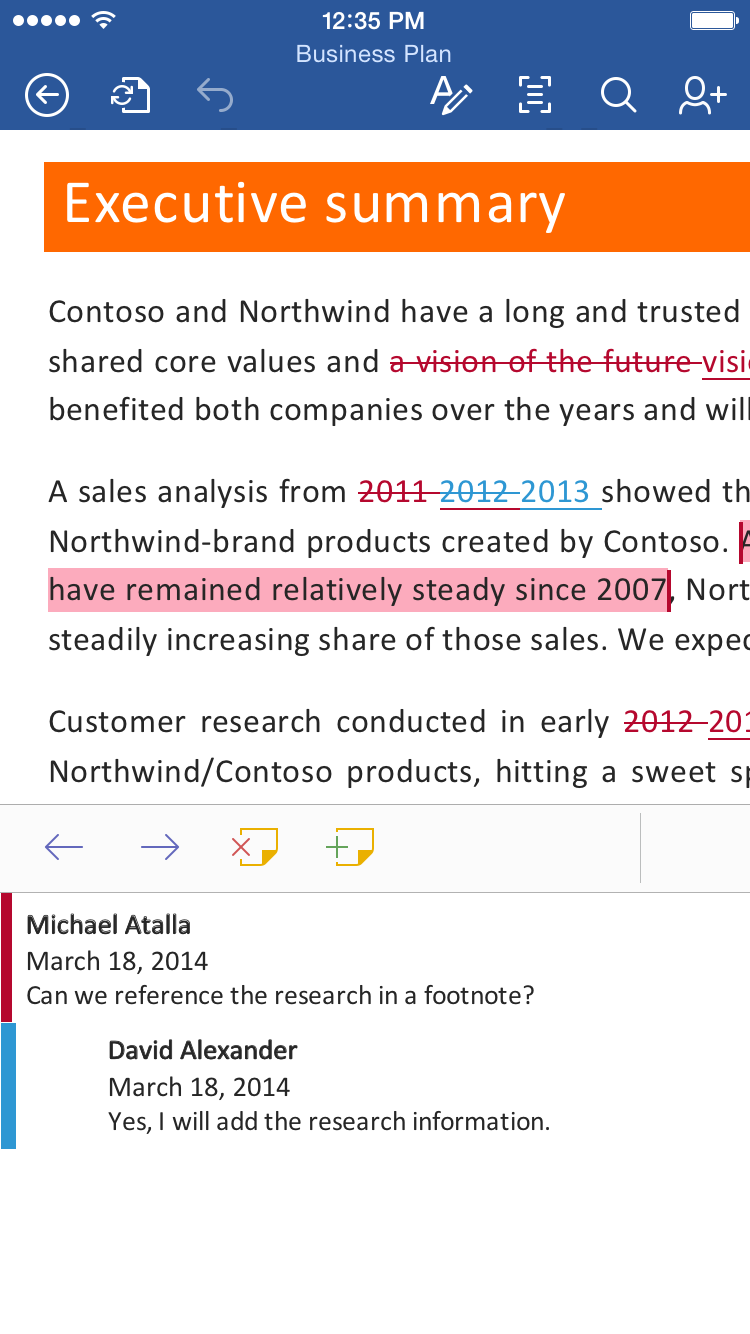Image resolution: width=750 pixels, height=1334 pixels.
Task: Tap the red comment color bar
Action: 7,957
